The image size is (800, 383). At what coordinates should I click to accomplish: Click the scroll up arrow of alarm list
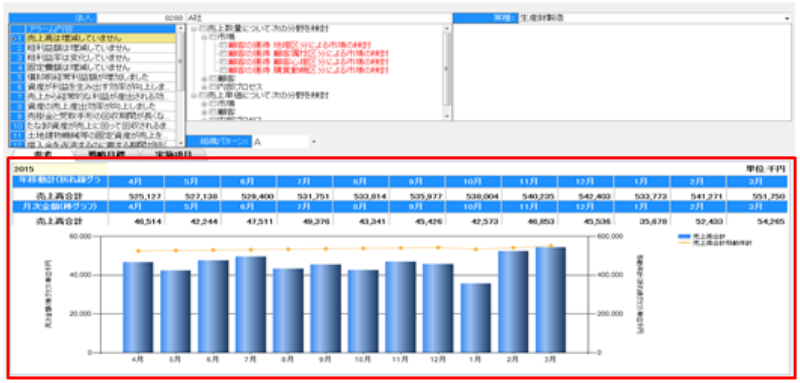point(181,29)
